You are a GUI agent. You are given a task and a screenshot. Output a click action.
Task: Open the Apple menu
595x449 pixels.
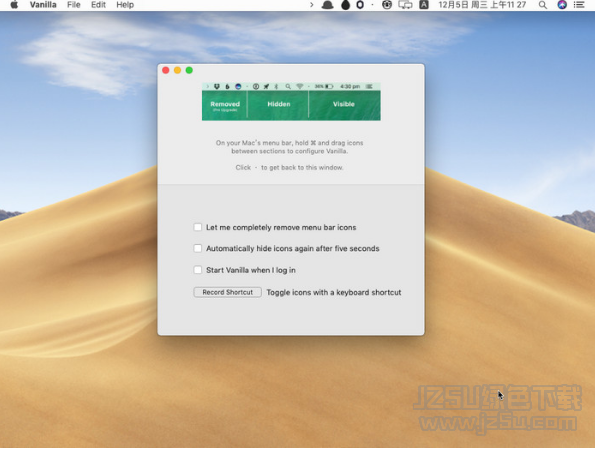click(14, 5)
